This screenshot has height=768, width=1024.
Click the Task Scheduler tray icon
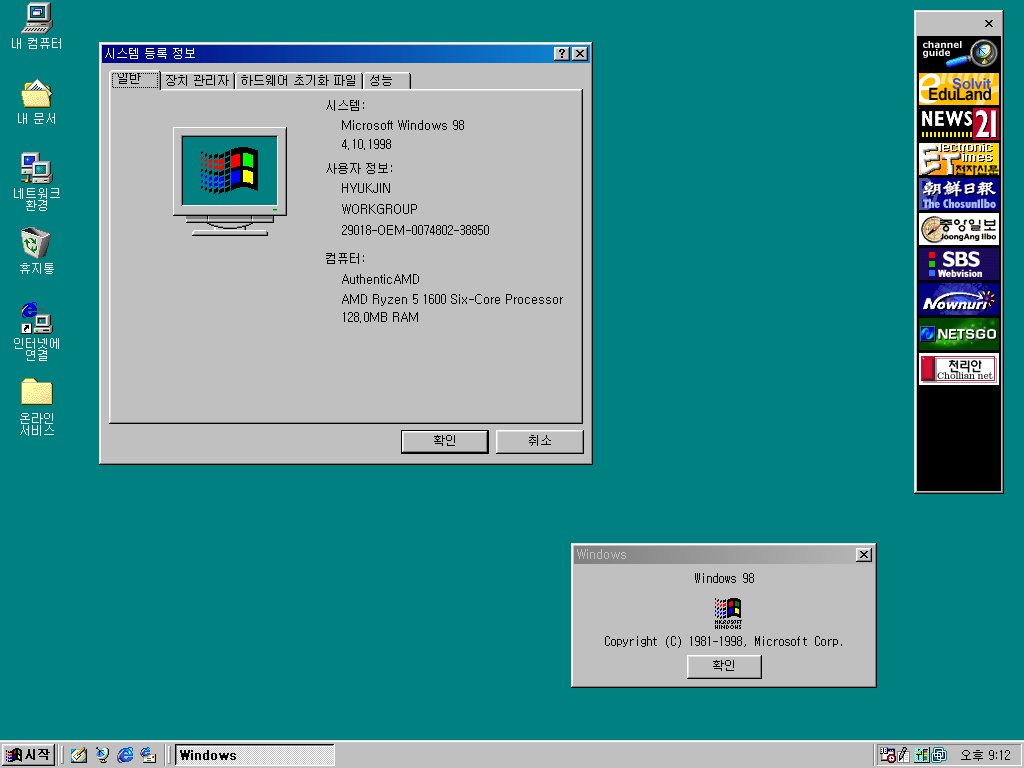coord(887,755)
